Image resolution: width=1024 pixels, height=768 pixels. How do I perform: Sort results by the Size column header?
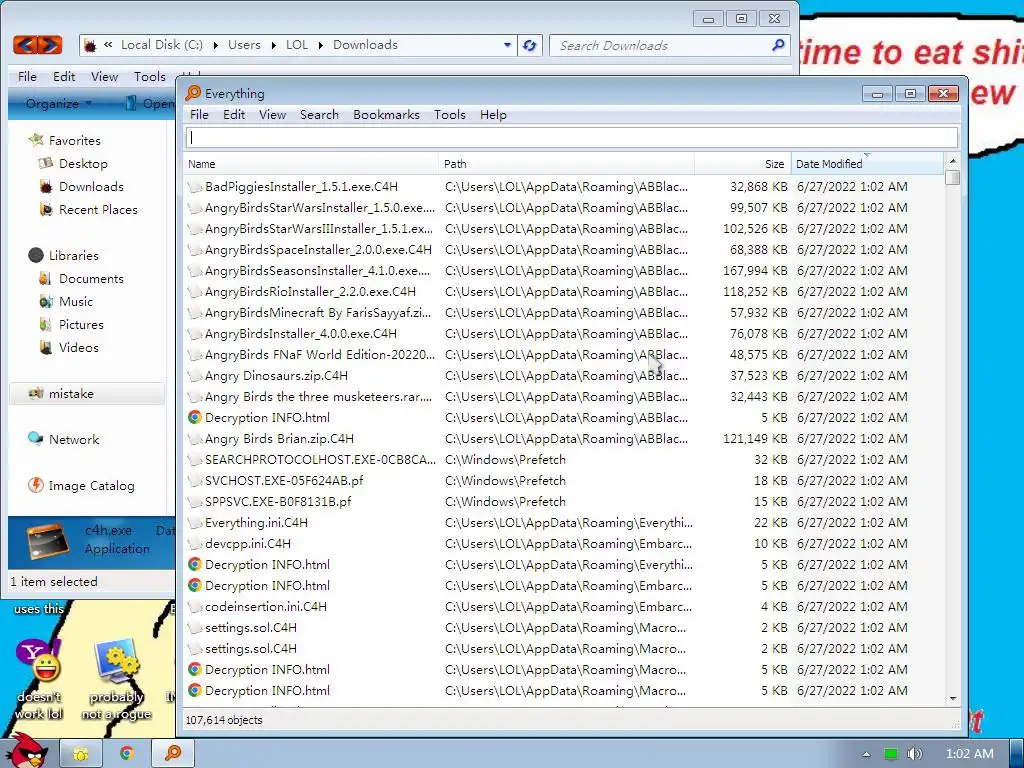[743, 164]
